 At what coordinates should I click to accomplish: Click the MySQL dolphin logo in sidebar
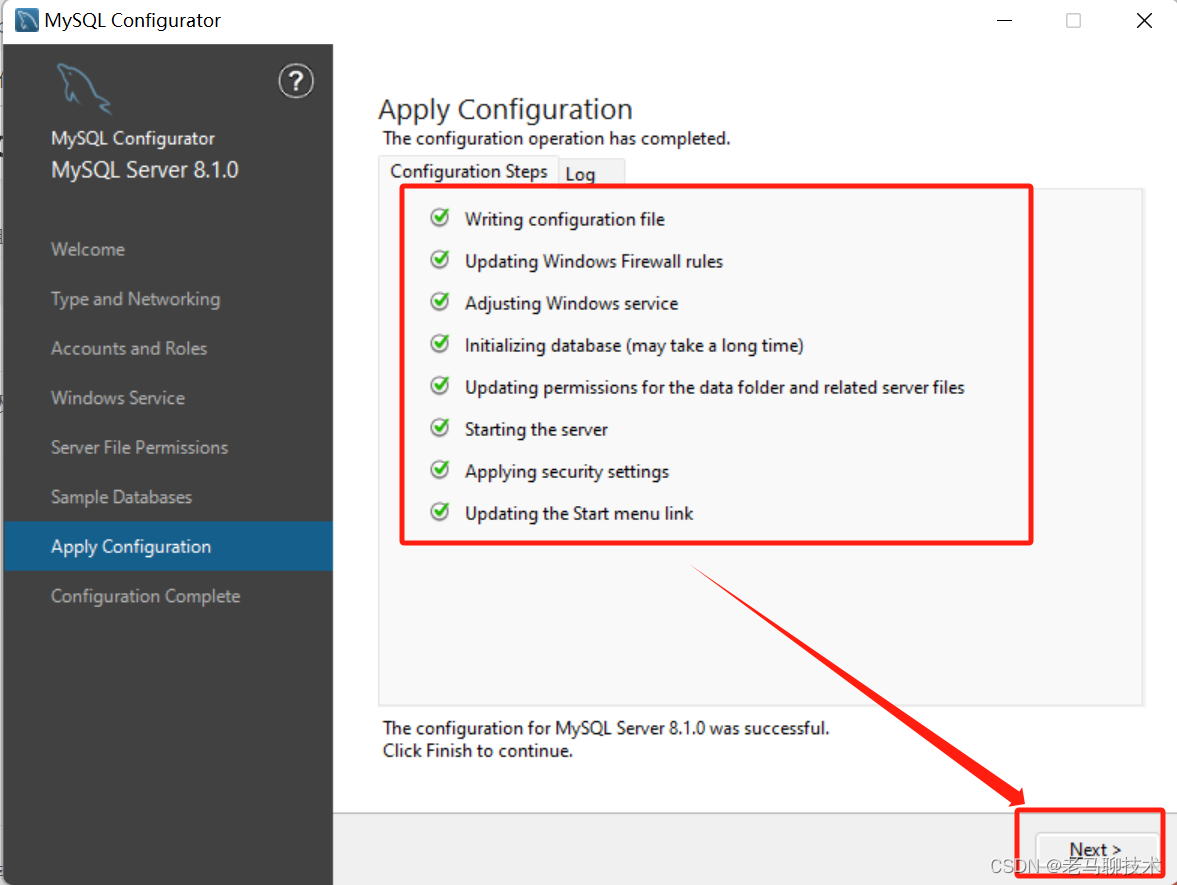(x=83, y=89)
